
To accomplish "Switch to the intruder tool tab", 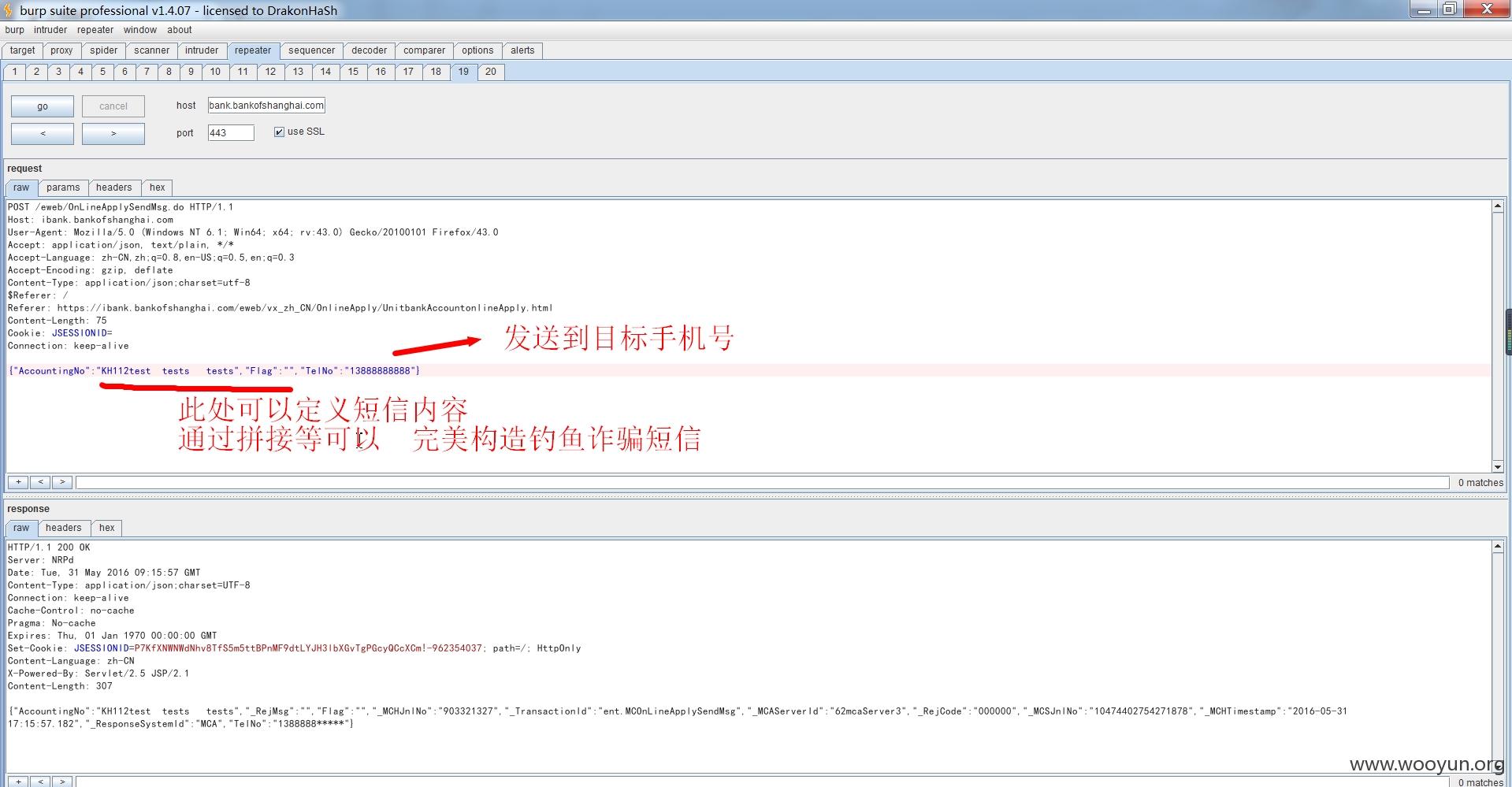I will pyautogui.click(x=202, y=50).
